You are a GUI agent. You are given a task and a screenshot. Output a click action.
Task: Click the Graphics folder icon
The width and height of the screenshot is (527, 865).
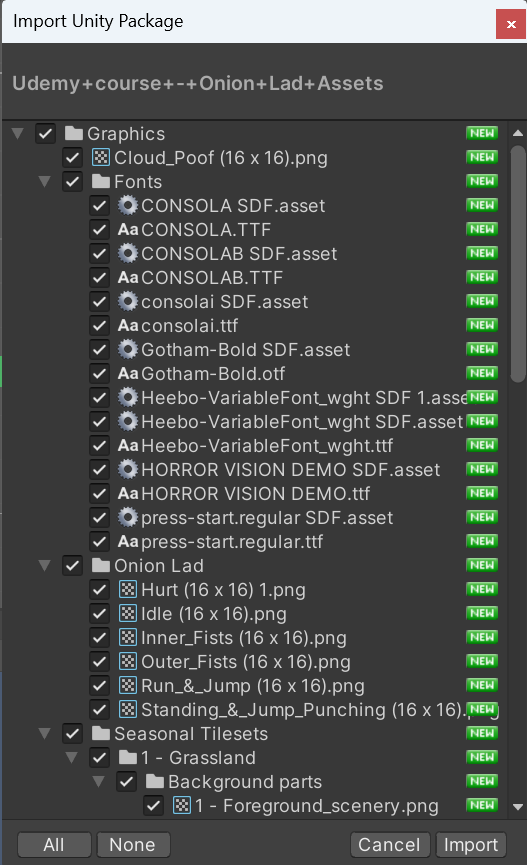click(x=74, y=134)
